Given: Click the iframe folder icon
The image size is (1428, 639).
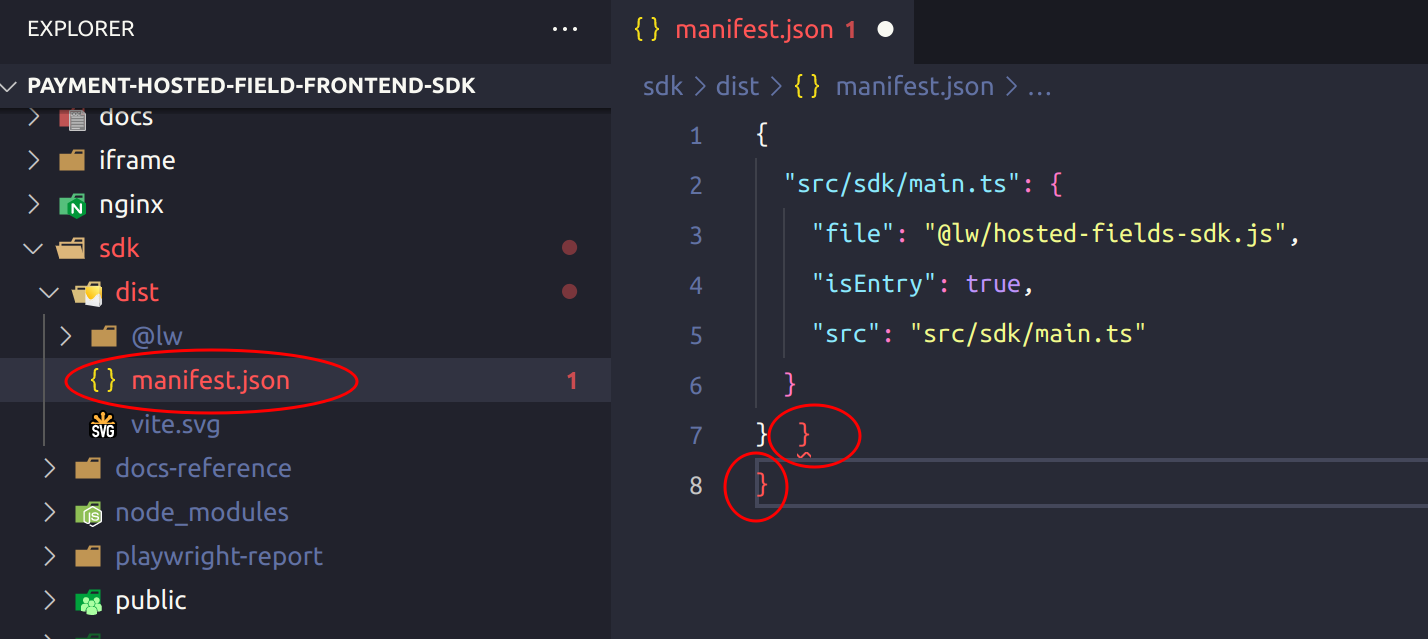Looking at the screenshot, I should tap(72, 161).
